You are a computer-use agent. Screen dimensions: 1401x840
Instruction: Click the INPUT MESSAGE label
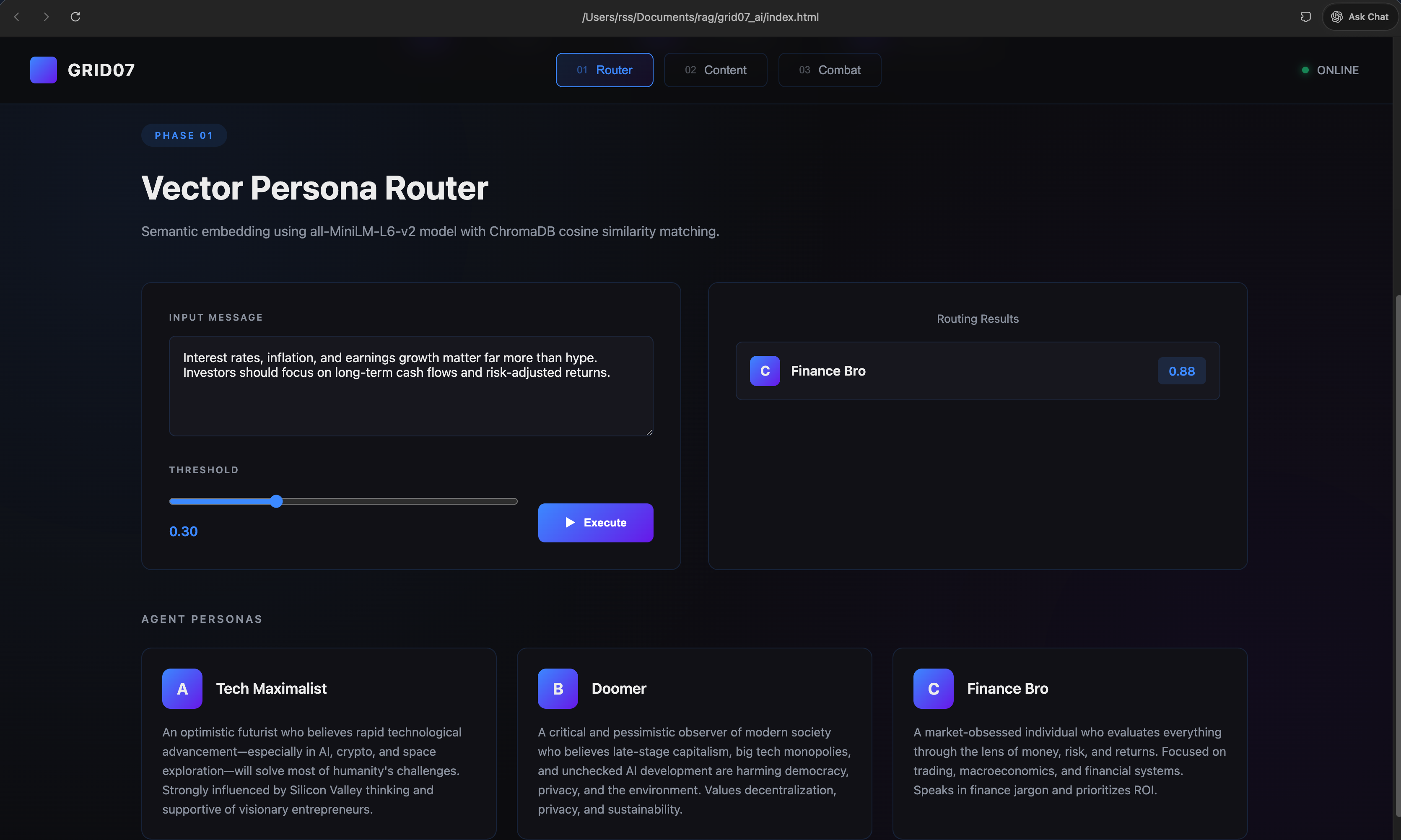coord(215,317)
